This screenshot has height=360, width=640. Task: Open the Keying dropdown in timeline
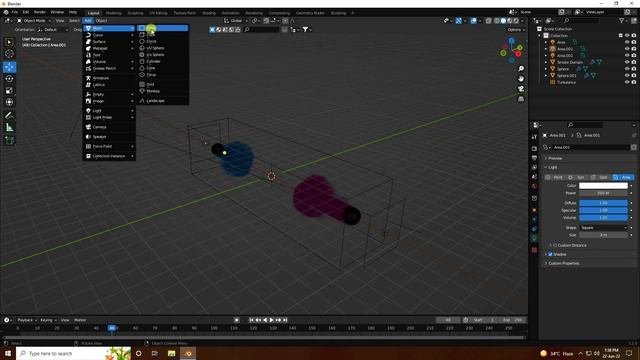[x=49, y=320]
